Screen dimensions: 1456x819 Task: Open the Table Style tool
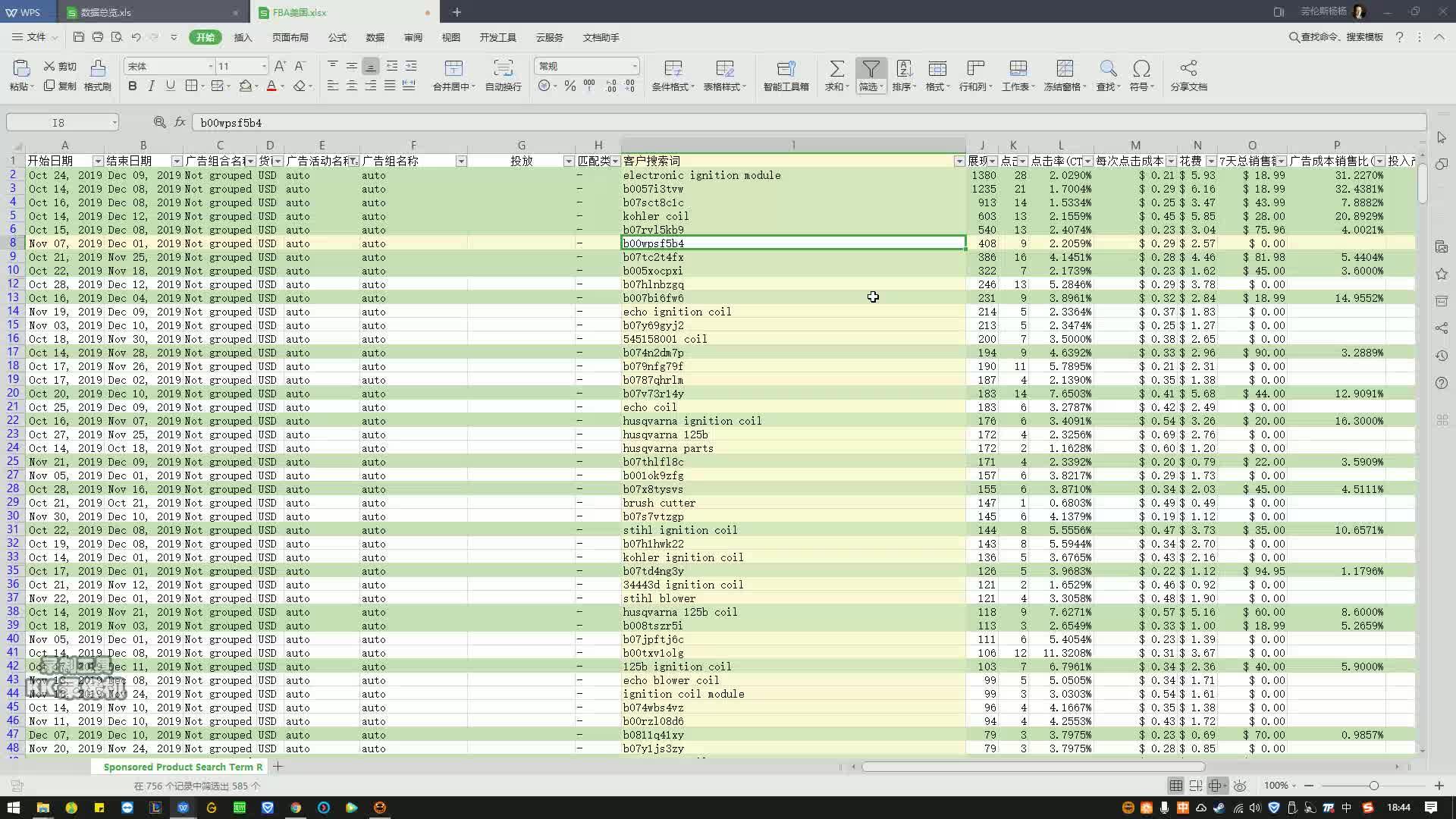(724, 76)
